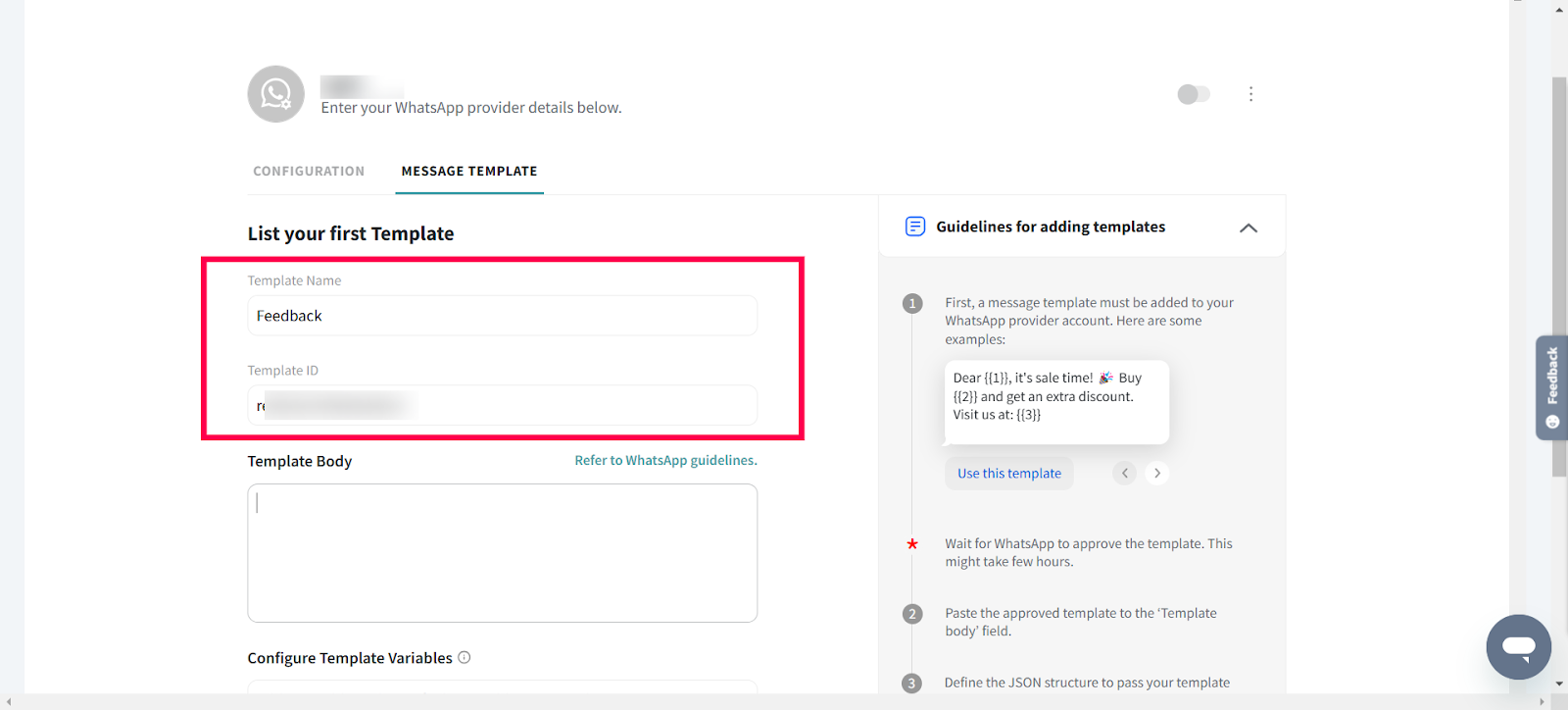Collapse the Guidelines for adding templates panel
This screenshot has height=710, width=1568.
click(1248, 228)
